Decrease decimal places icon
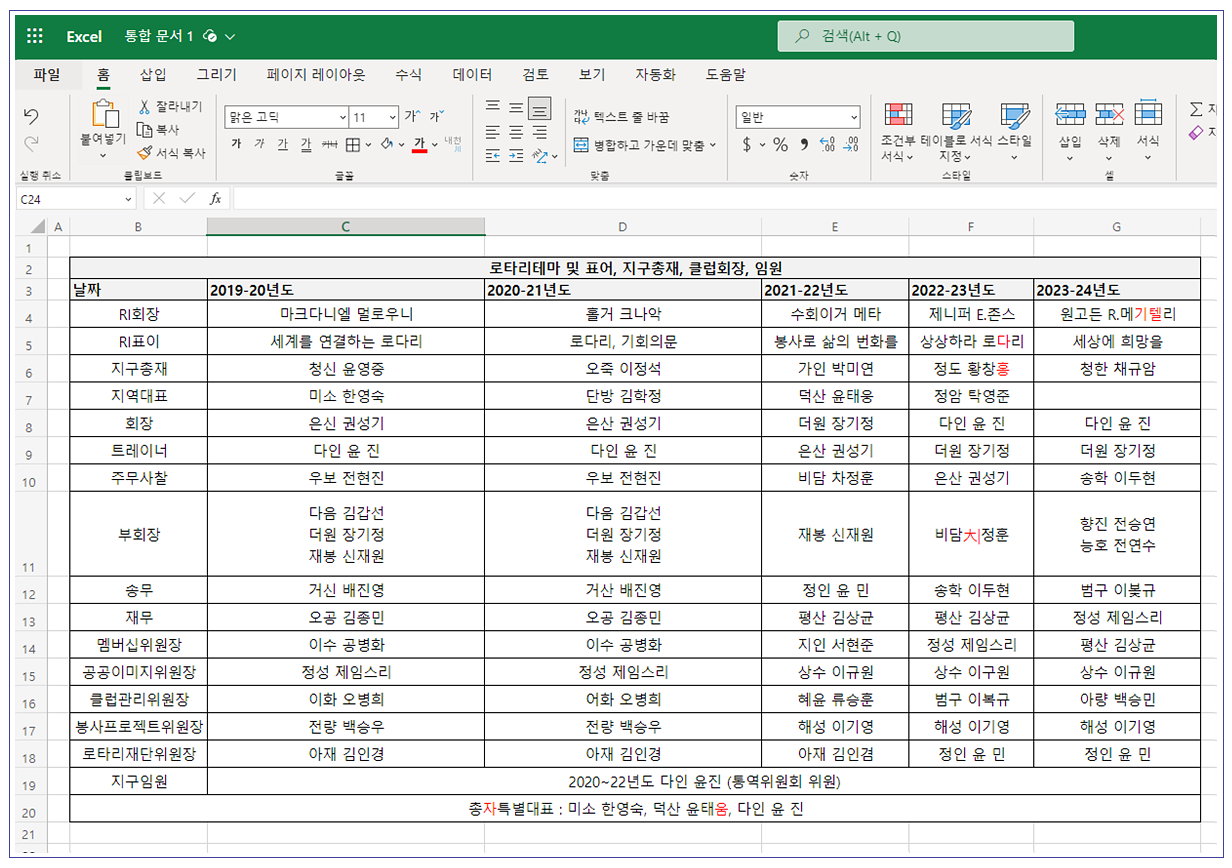Screen dimensions: 1232x868 click(851, 144)
